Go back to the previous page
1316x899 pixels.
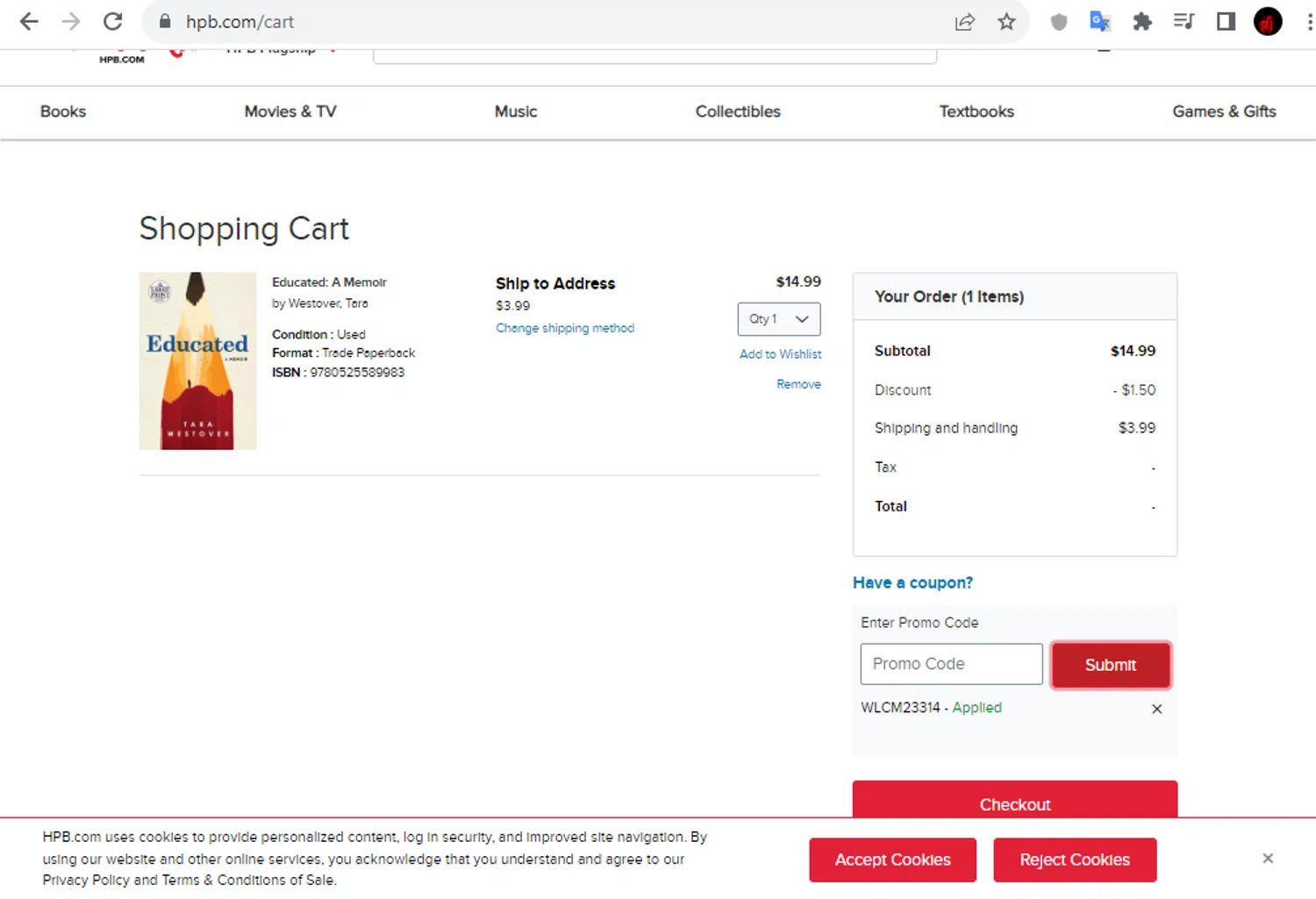[x=29, y=22]
